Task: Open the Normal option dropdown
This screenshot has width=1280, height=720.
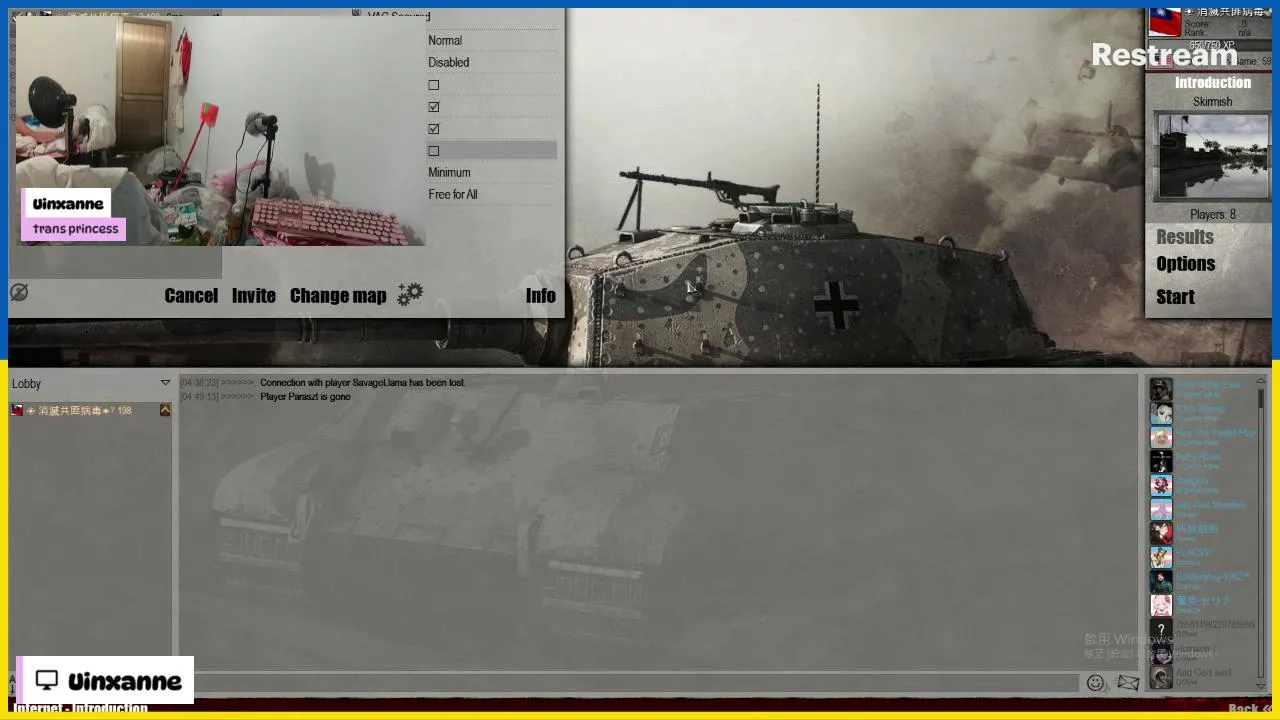Action: (492, 41)
